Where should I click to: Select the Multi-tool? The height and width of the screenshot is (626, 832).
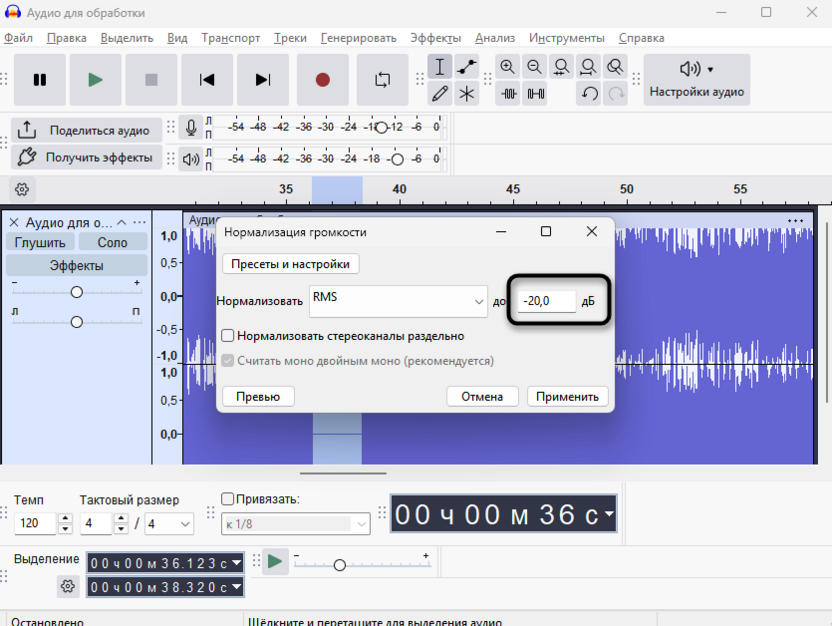click(x=466, y=94)
